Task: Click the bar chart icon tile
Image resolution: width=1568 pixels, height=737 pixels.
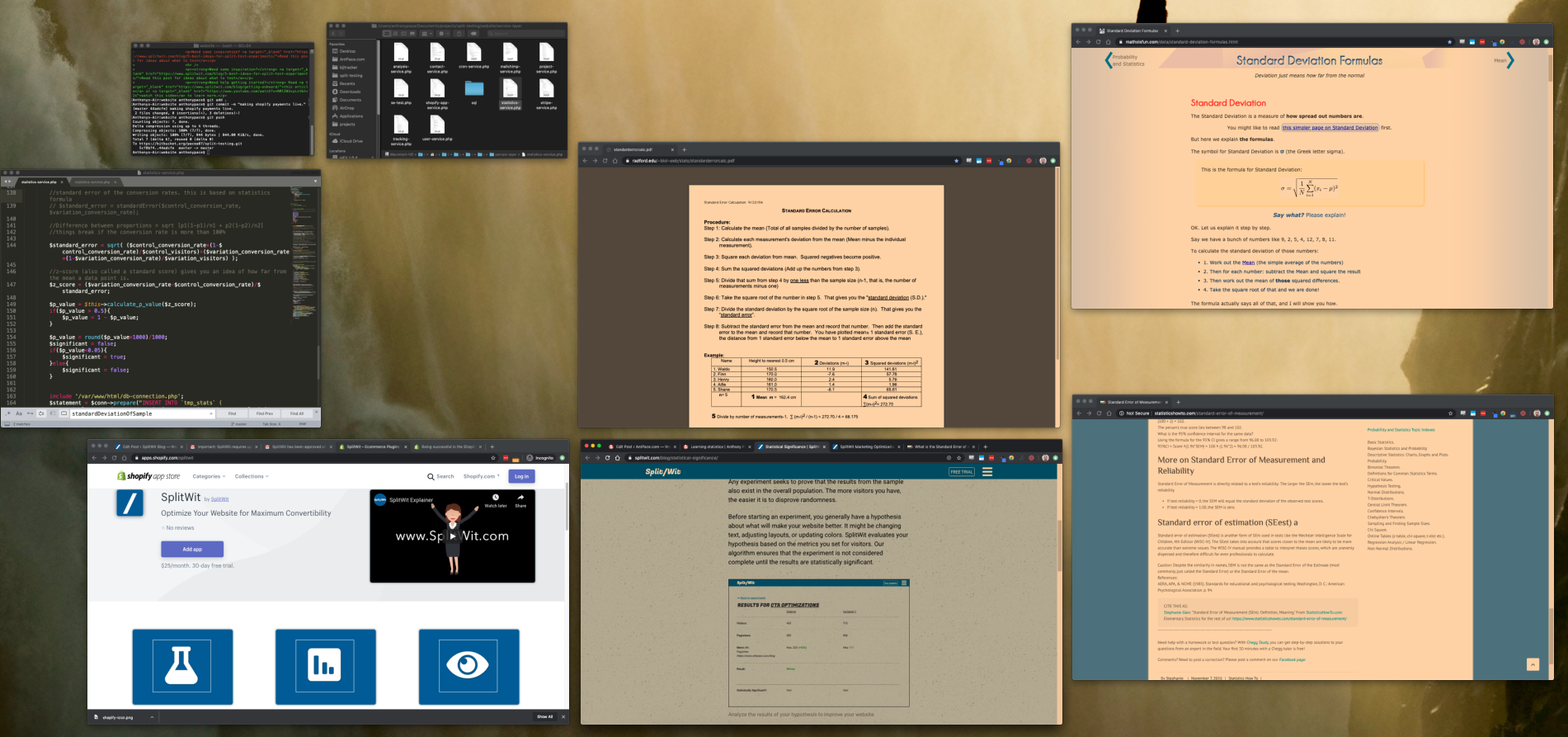Action: 325,666
